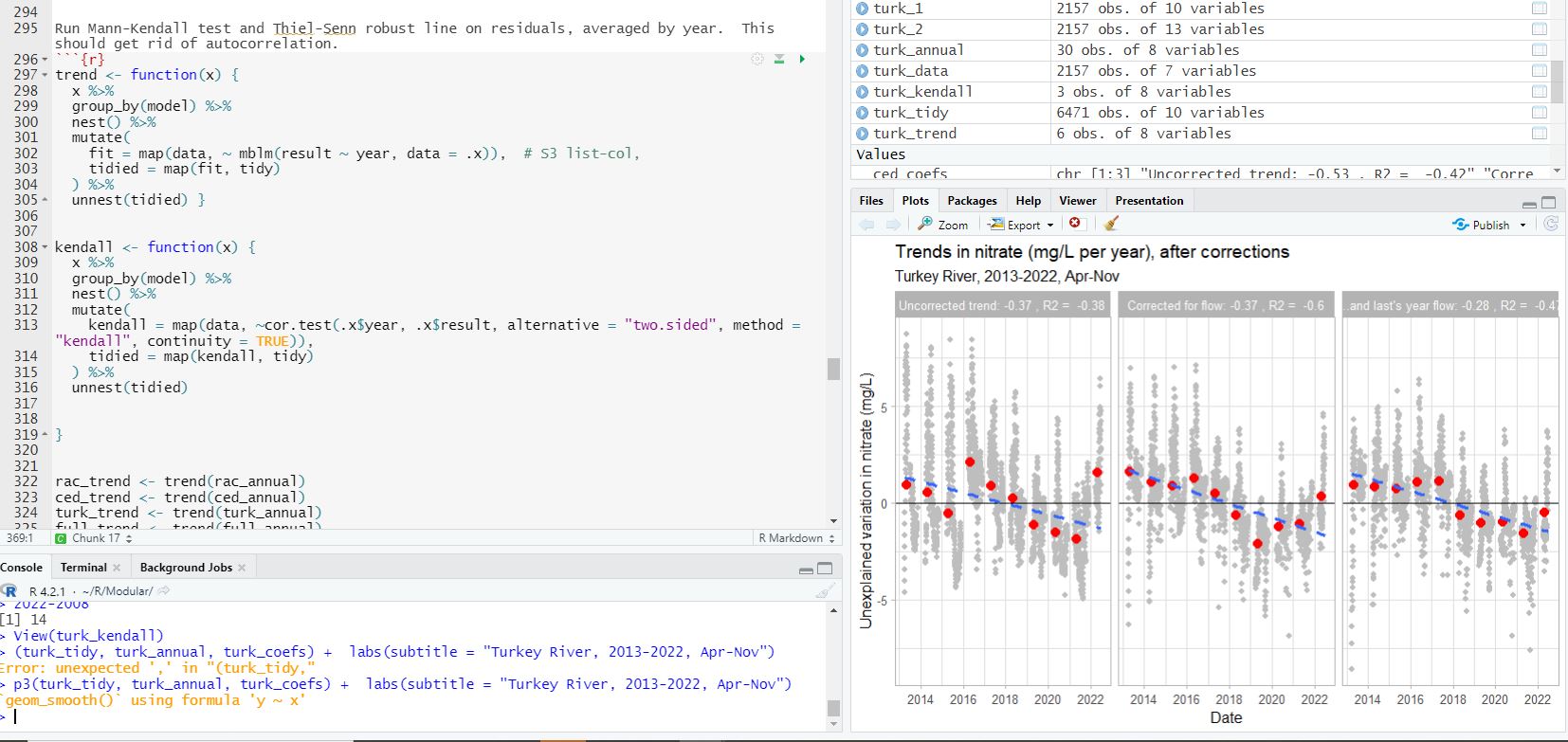Image resolution: width=1568 pixels, height=742 pixels.
Task: Expand the turk_1 data frame
Action: [x=862, y=9]
